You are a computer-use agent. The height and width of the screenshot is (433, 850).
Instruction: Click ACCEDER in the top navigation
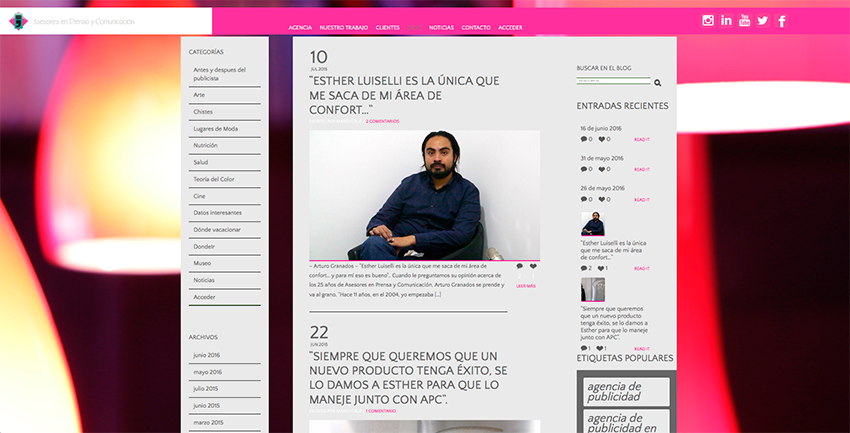(510, 28)
